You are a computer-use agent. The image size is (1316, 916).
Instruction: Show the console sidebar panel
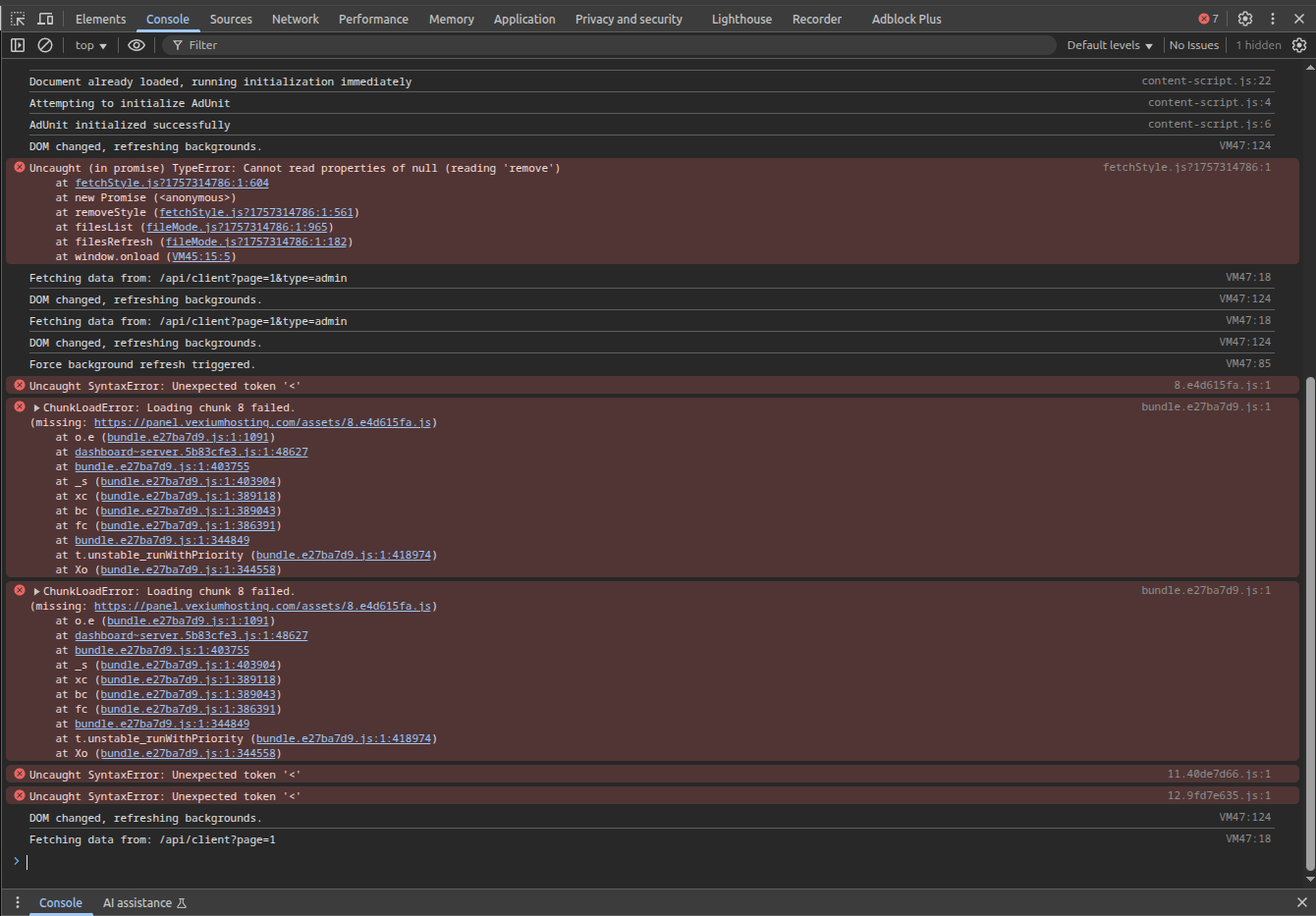(x=18, y=45)
